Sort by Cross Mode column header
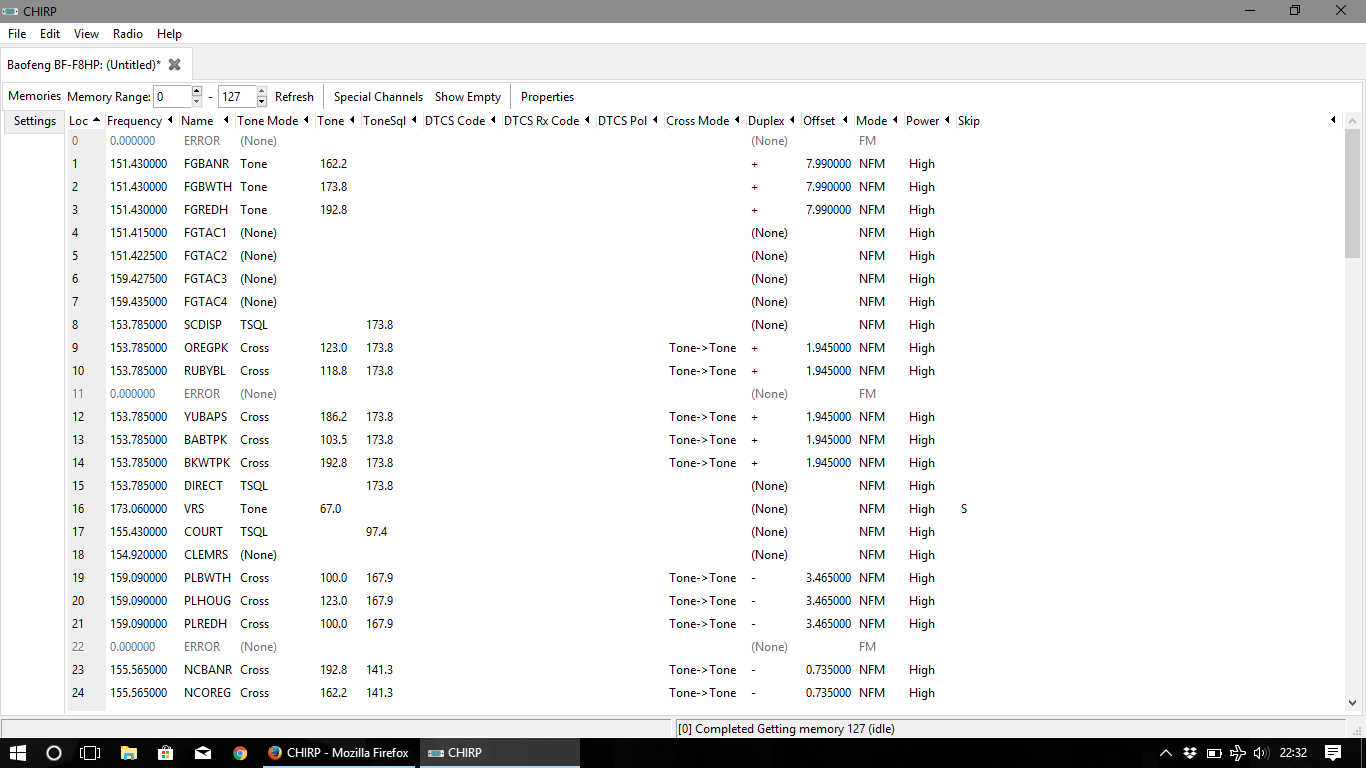1366x768 pixels. tap(704, 121)
